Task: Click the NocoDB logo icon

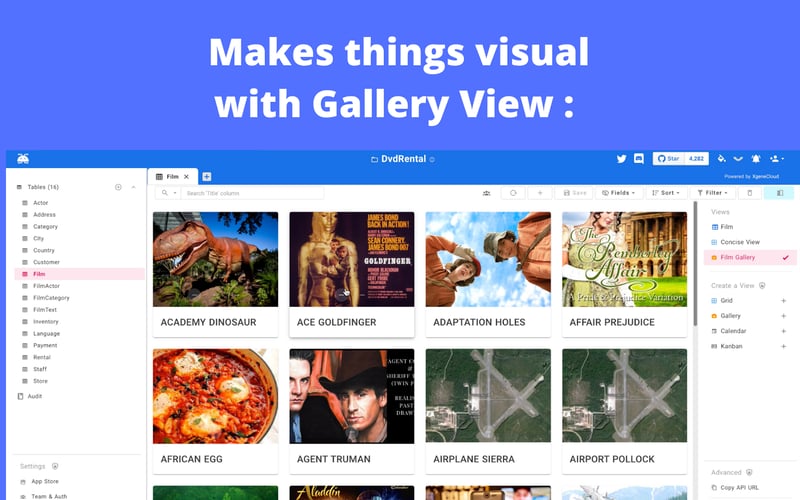Action: click(x=23, y=159)
